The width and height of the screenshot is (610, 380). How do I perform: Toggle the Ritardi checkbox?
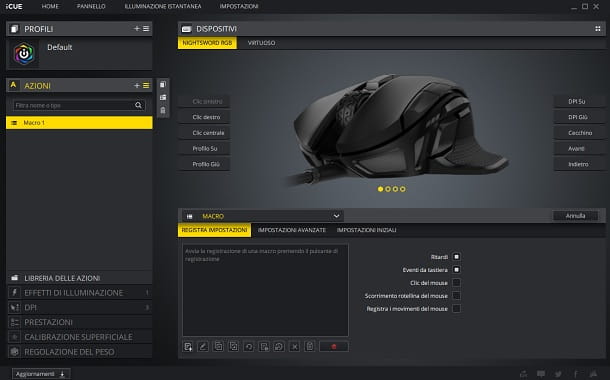[456, 257]
